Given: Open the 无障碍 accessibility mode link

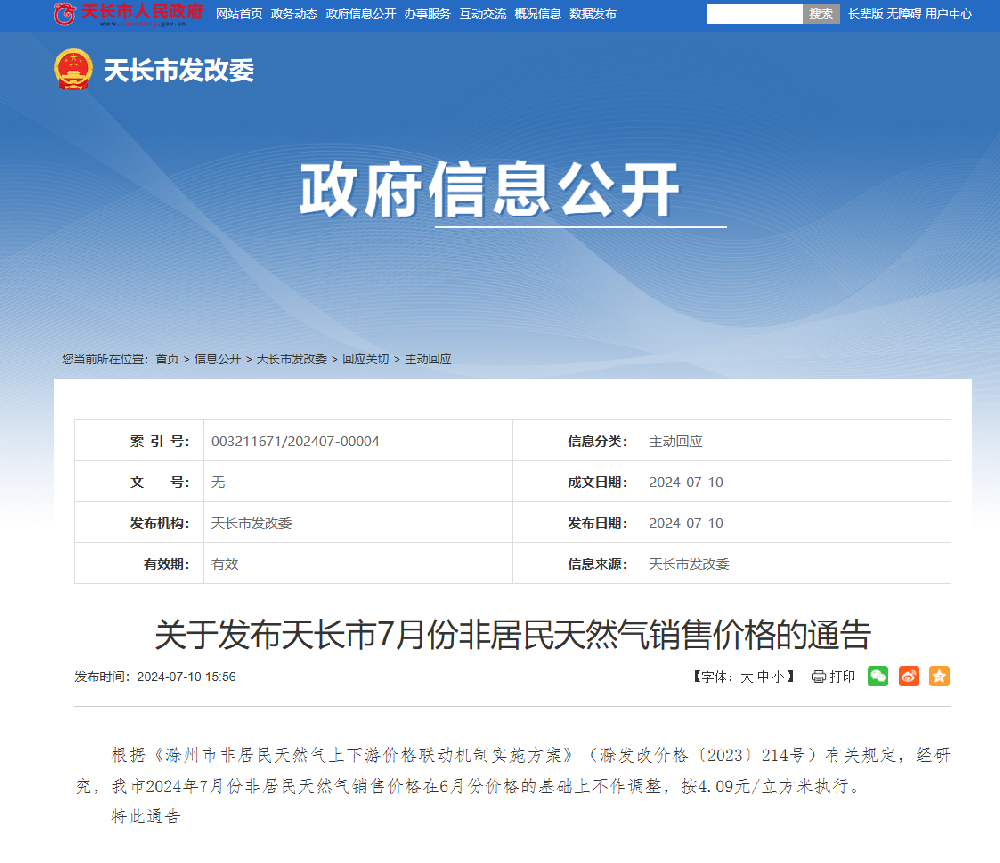Looking at the screenshot, I should (x=904, y=13).
